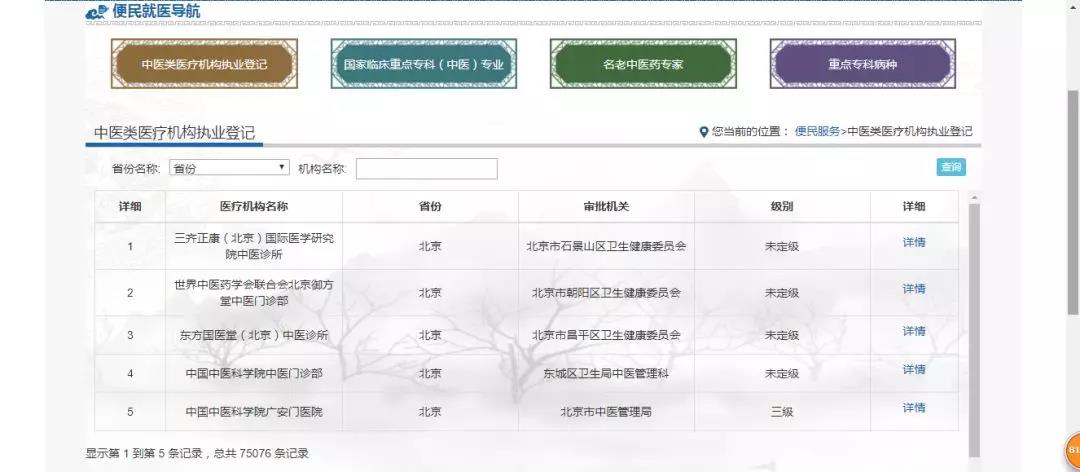Viewport: 1080px width, 472px height.
Task: Open 详情 for 世界中医药学会联合会北京御方堂中医门诊部
Action: click(x=914, y=289)
